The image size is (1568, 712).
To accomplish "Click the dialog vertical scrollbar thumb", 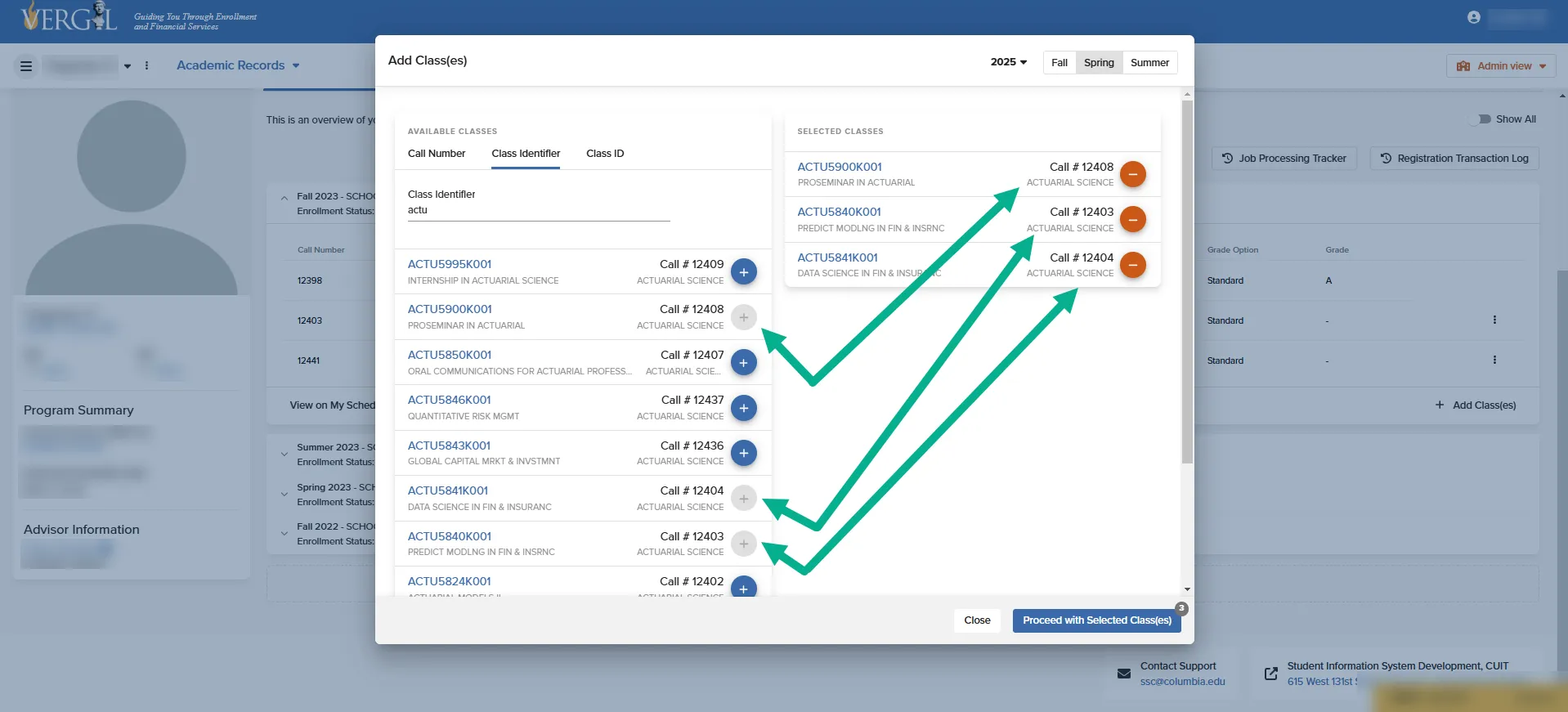I will pyautogui.click(x=1187, y=282).
